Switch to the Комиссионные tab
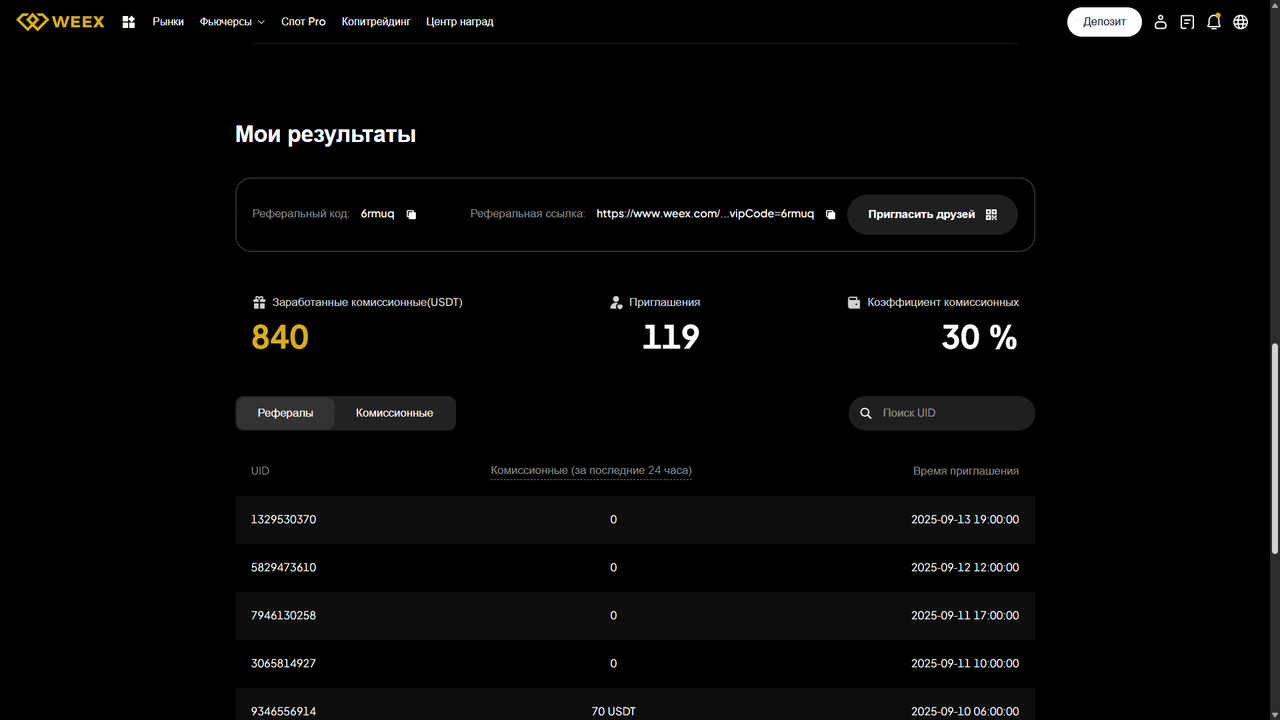Screen dimensions: 1280x720 coord(394,413)
